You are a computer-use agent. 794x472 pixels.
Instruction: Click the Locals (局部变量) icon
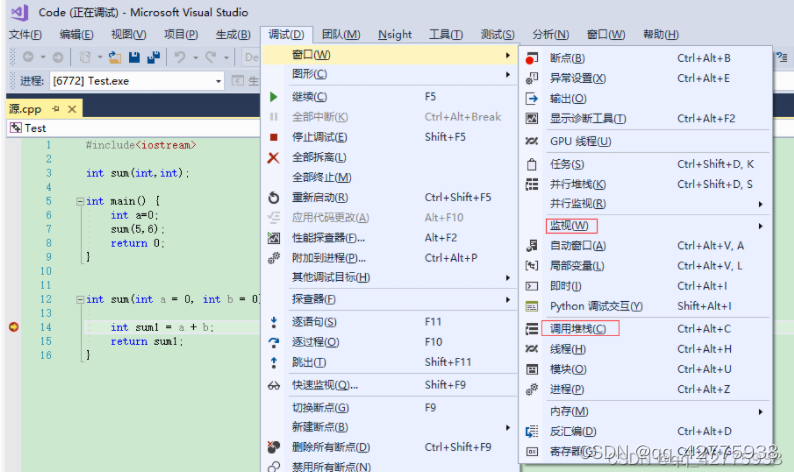coord(531,266)
